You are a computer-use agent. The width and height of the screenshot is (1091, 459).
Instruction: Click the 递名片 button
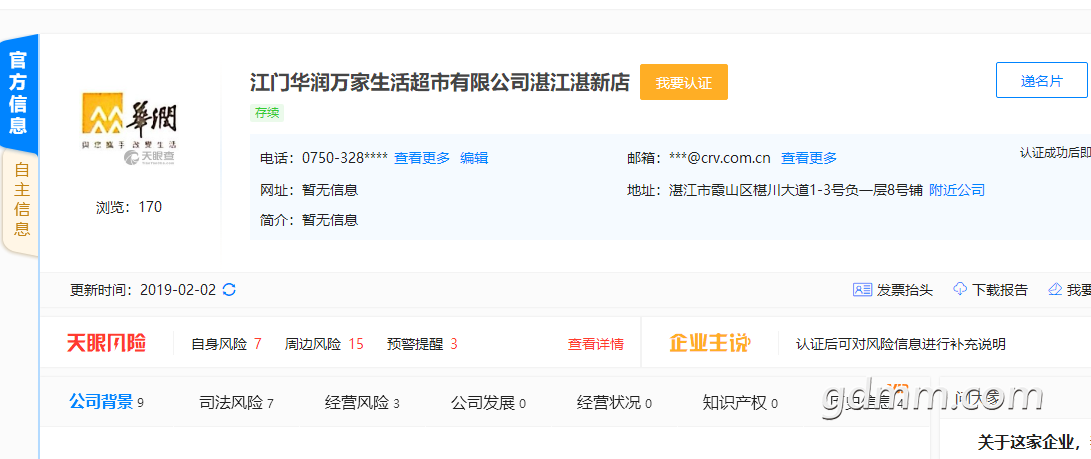1042,80
